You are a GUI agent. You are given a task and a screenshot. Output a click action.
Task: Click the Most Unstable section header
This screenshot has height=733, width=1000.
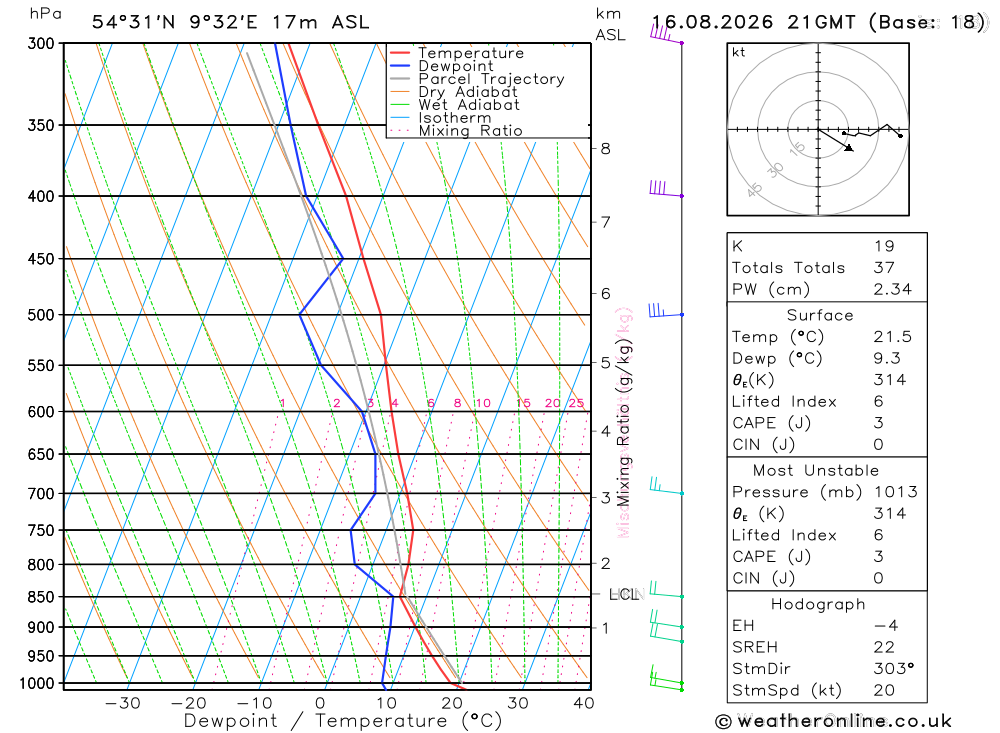[x=816, y=471]
